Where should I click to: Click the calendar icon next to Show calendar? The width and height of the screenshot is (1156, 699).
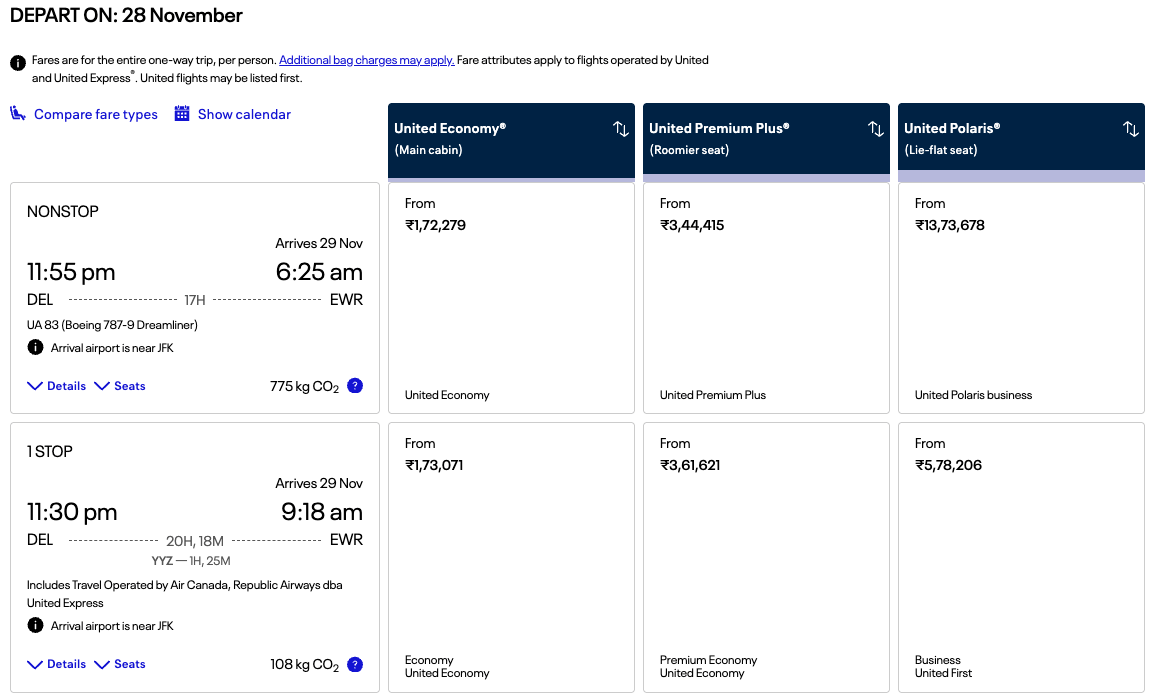click(181, 114)
